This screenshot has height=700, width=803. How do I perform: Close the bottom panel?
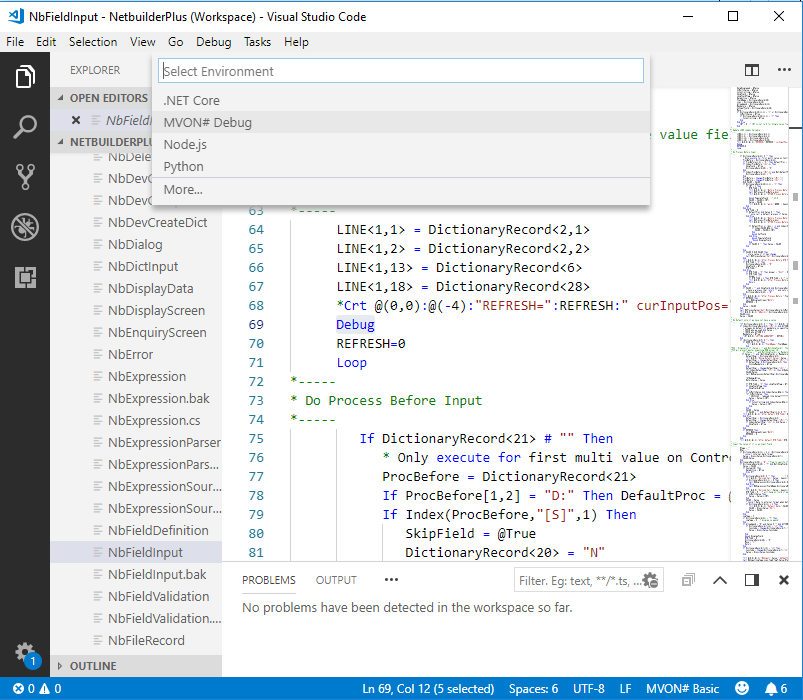point(784,580)
